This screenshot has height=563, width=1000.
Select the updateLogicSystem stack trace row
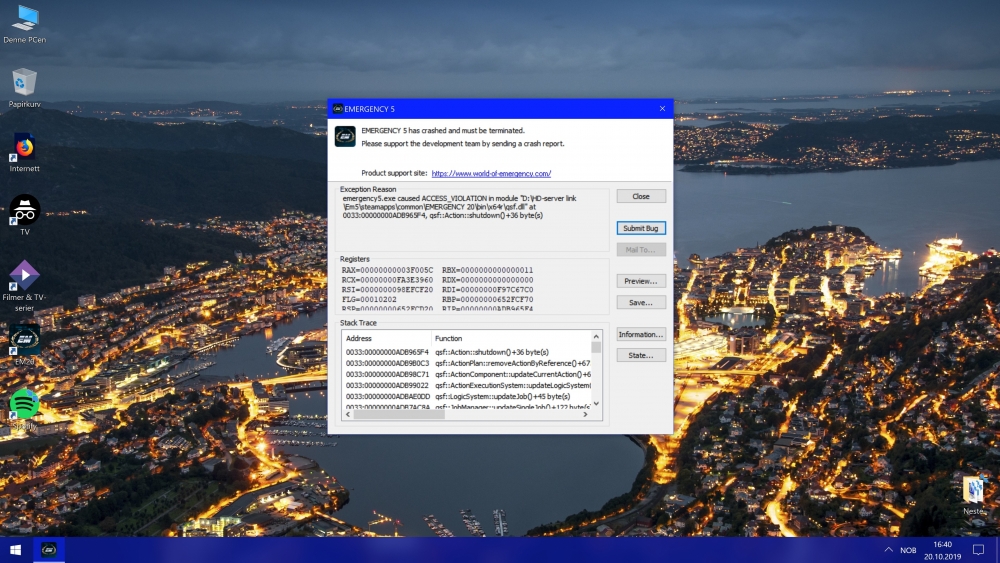coord(467,385)
